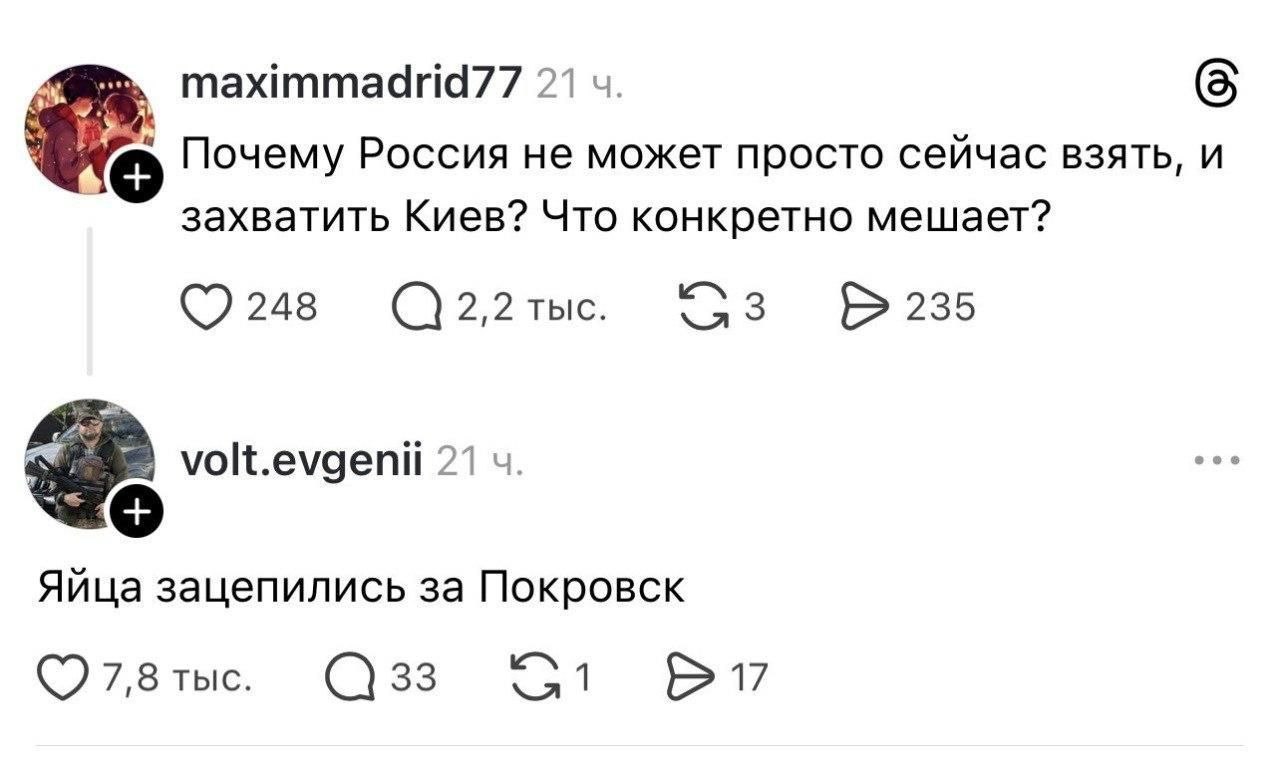Image resolution: width=1280 pixels, height=769 pixels.
Task: Open the reply text mentioning Покровск
Action: 362,587
